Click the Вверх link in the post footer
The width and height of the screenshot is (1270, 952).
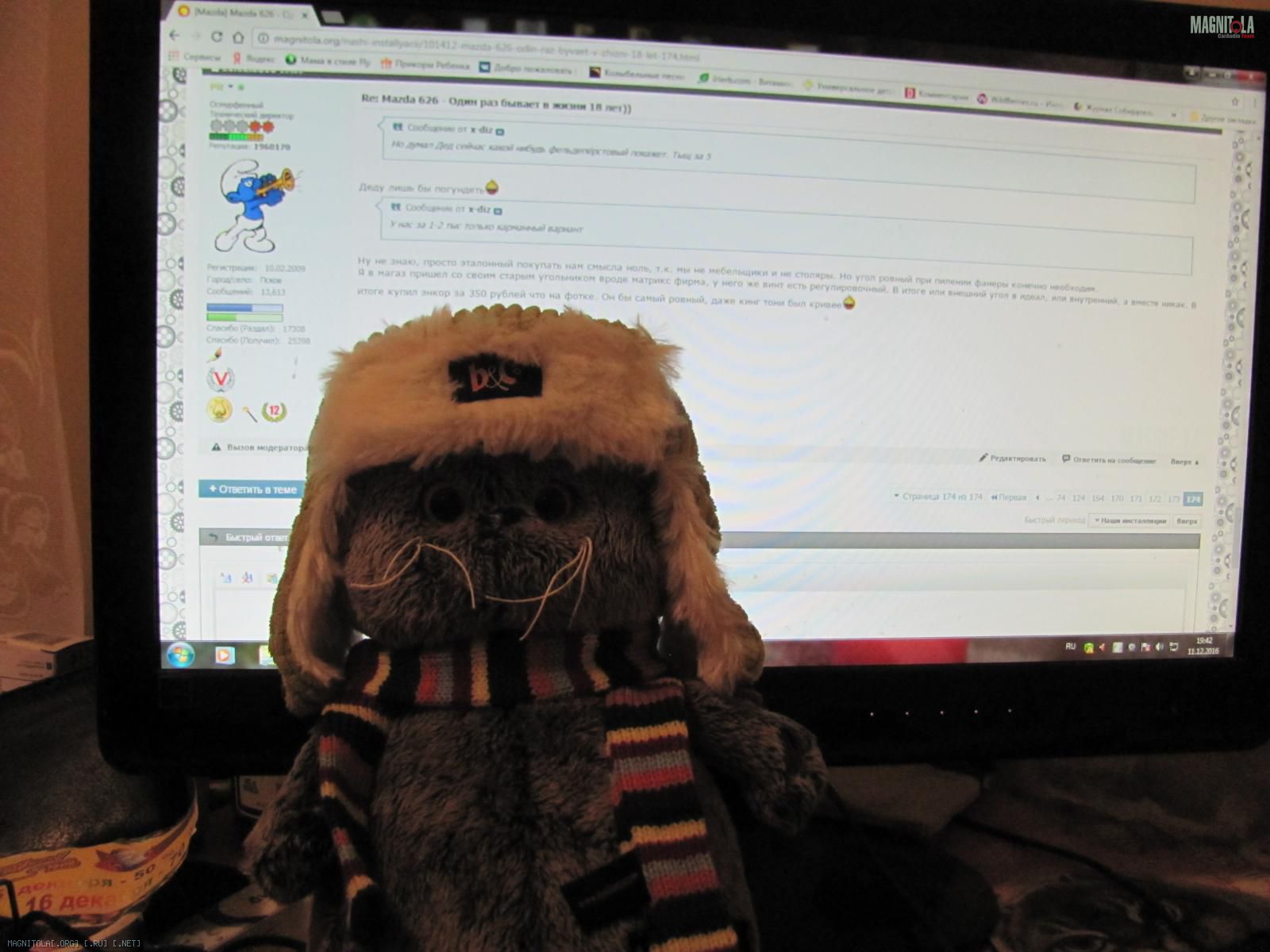[x=1183, y=461]
